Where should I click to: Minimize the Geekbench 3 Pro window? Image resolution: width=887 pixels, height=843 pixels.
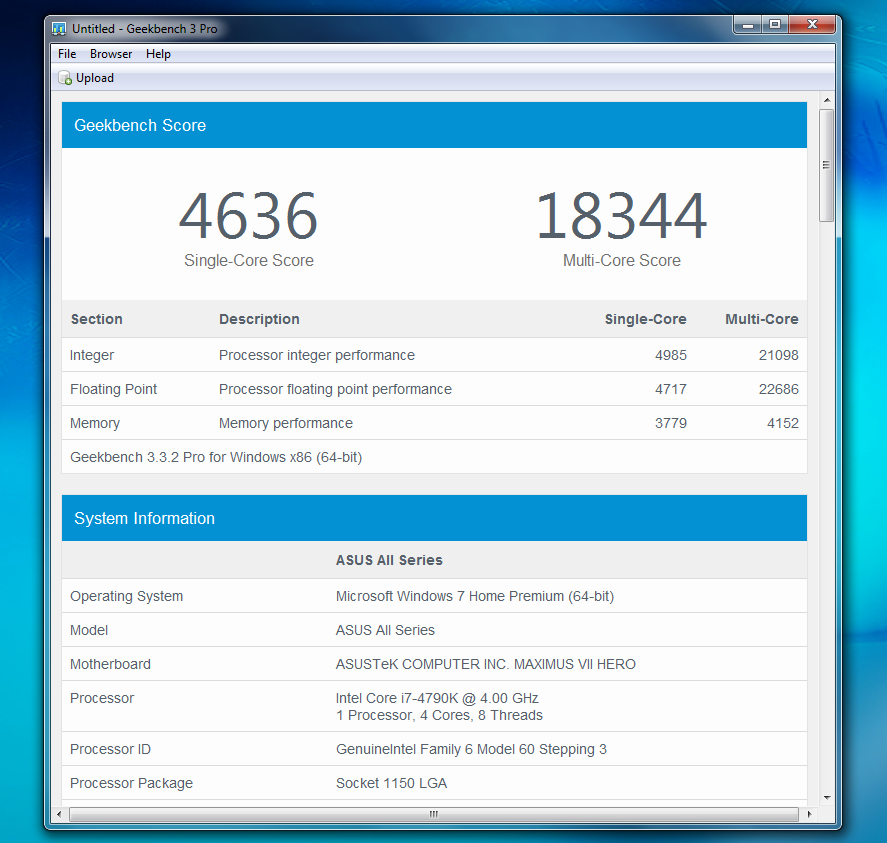click(748, 25)
